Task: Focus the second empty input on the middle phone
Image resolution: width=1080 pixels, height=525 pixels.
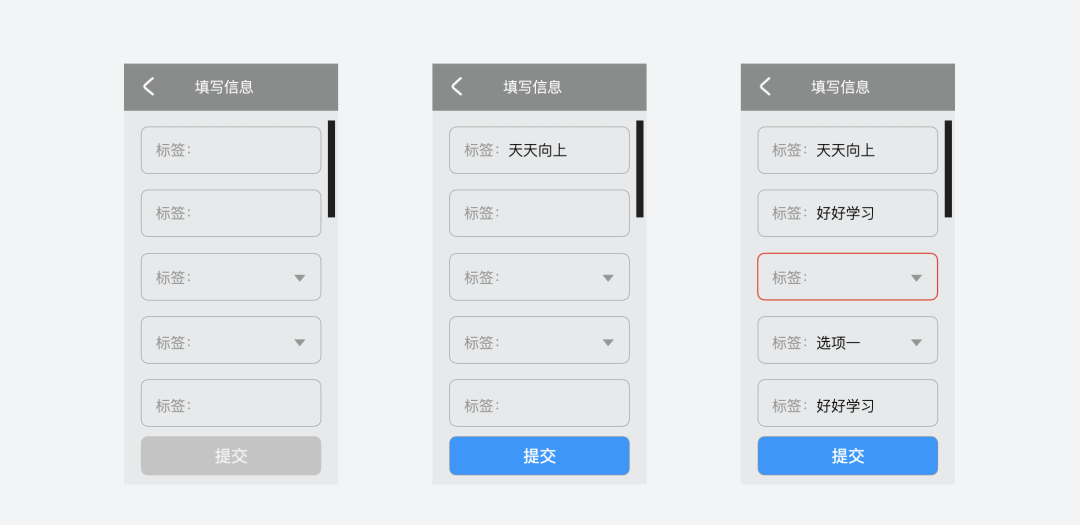Action: 539,214
